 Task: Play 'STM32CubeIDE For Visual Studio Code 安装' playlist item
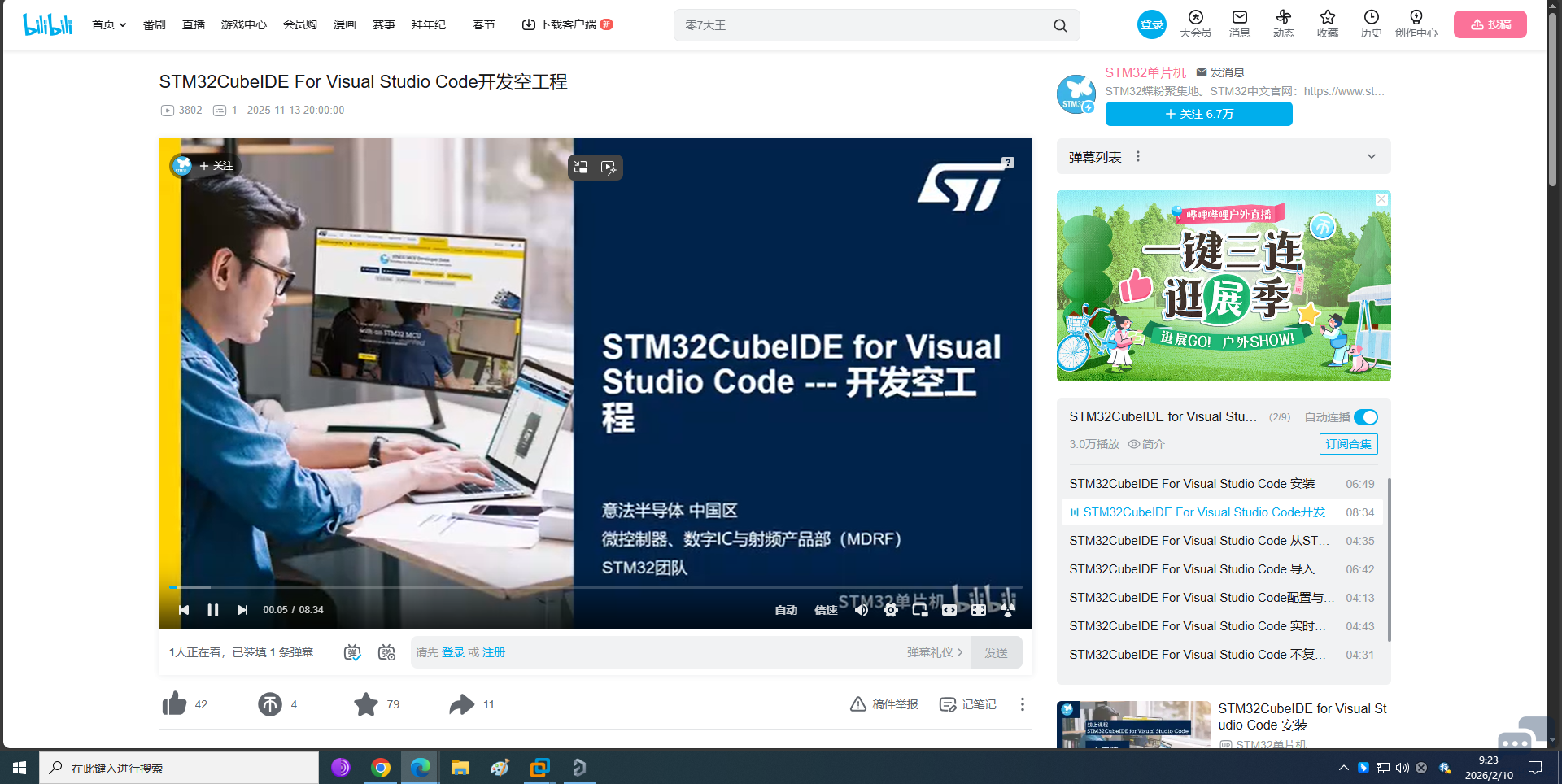tap(1222, 484)
